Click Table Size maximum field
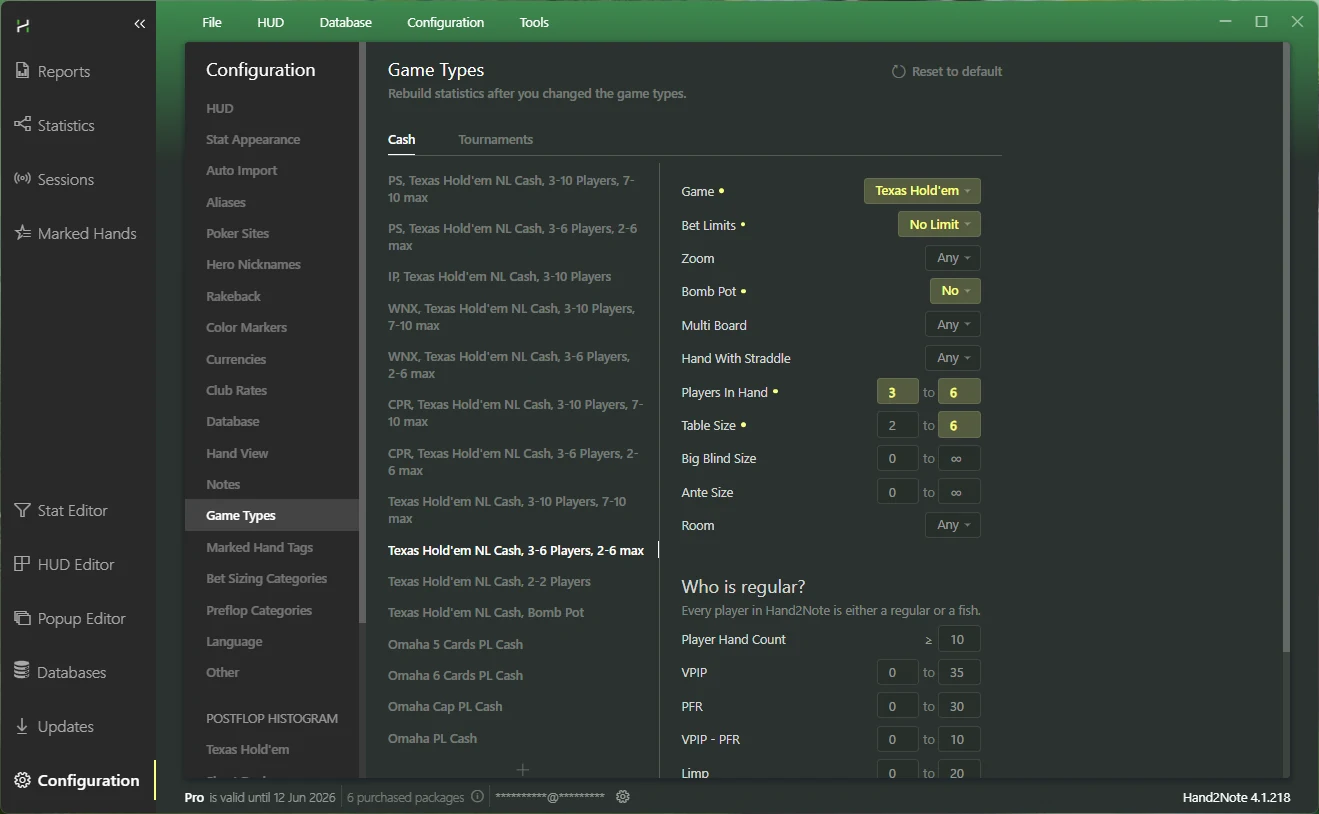This screenshot has height=814, width=1319. (959, 425)
